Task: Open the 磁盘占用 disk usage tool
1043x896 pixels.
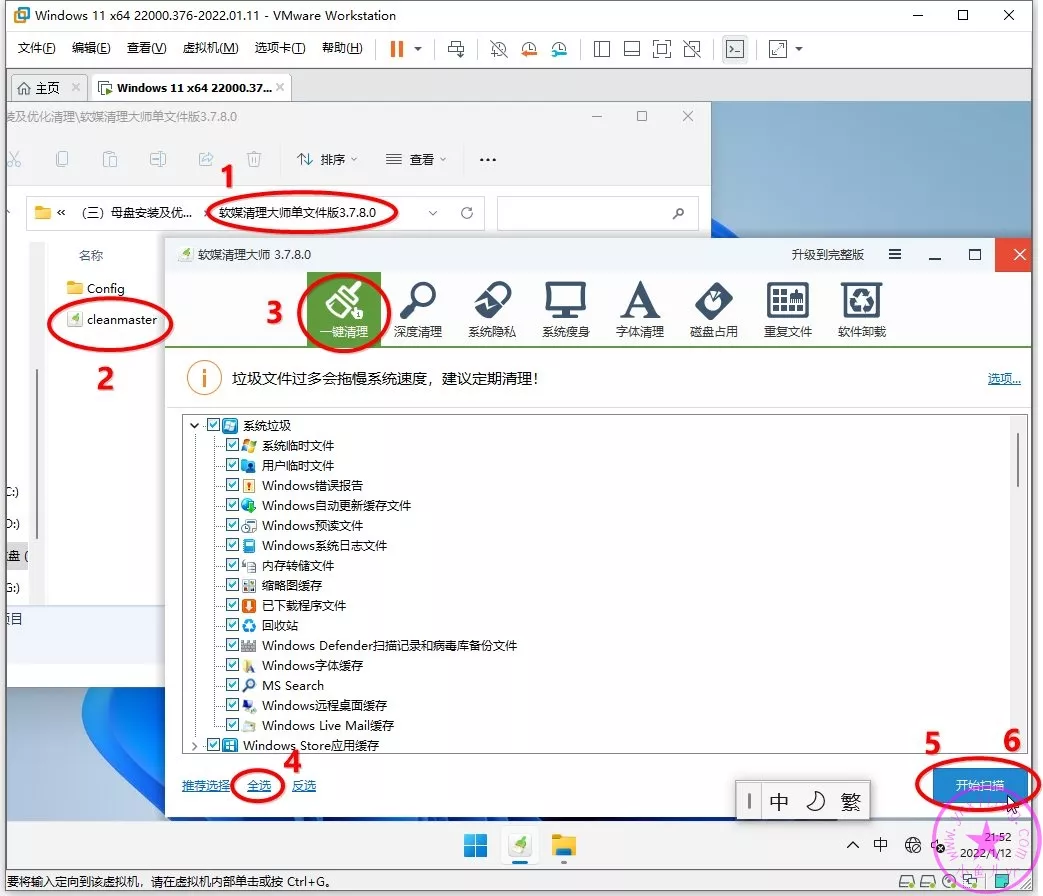Action: pyautogui.click(x=713, y=307)
